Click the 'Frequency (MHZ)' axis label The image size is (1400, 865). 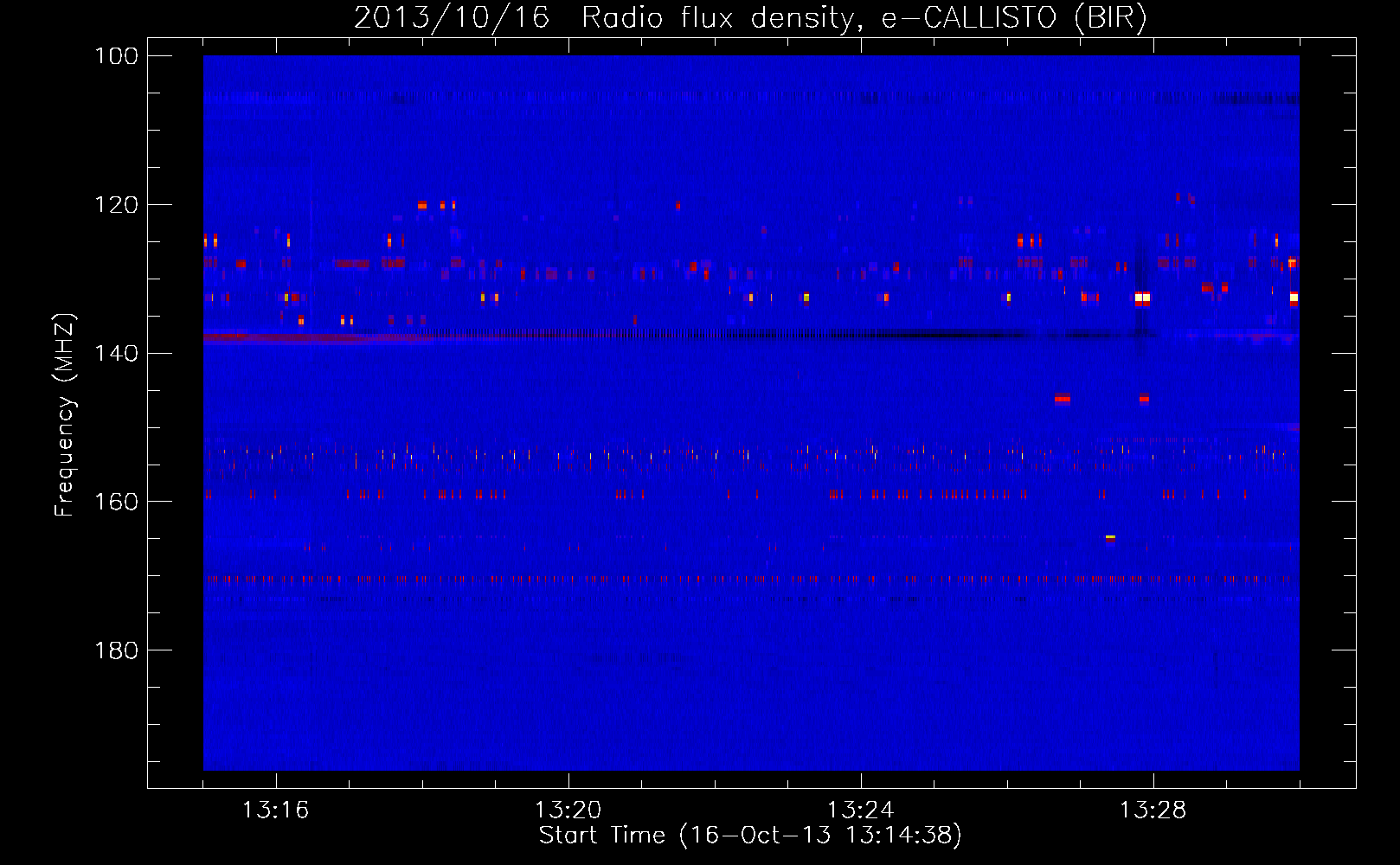click(64, 414)
